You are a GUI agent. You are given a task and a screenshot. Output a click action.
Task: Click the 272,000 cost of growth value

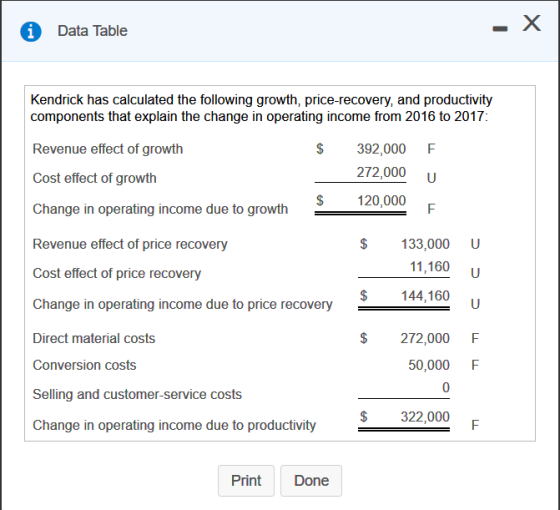tap(381, 172)
